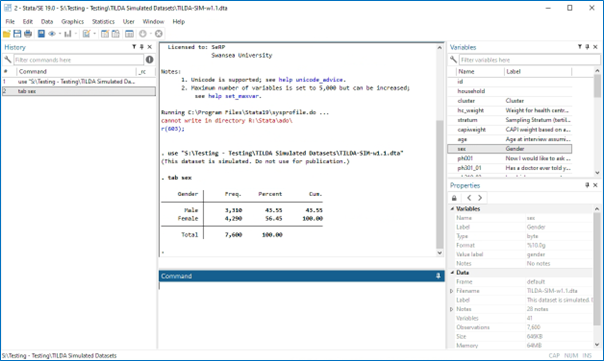This screenshot has height=361, width=604.
Task: Close the Properties panel
Action: pos(595,185)
